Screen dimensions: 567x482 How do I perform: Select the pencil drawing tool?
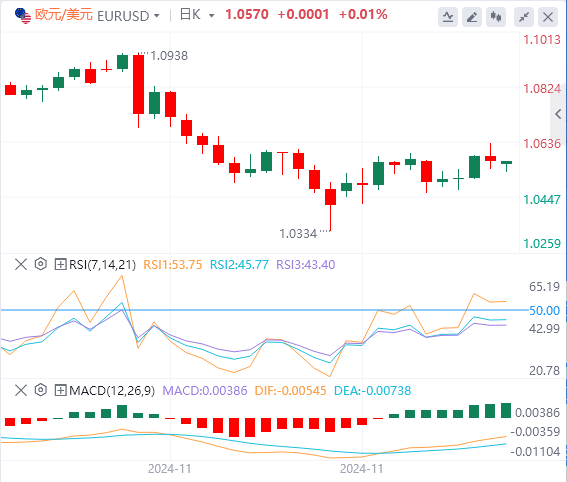click(x=472, y=17)
